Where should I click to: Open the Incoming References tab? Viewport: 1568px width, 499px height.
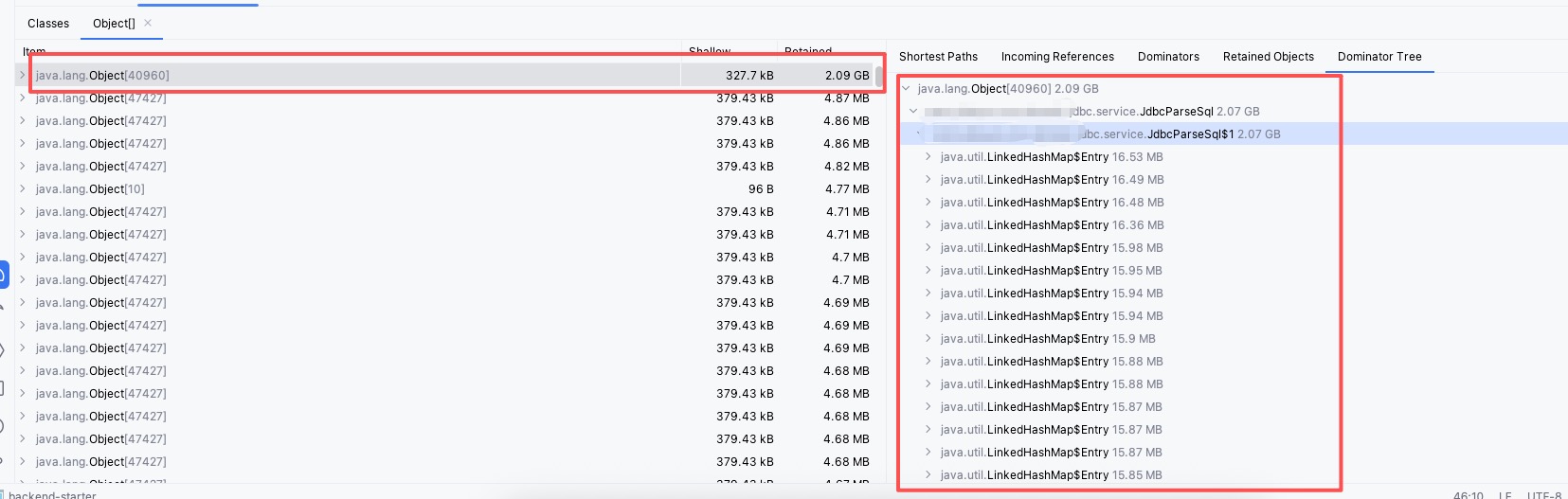pyautogui.click(x=1057, y=57)
